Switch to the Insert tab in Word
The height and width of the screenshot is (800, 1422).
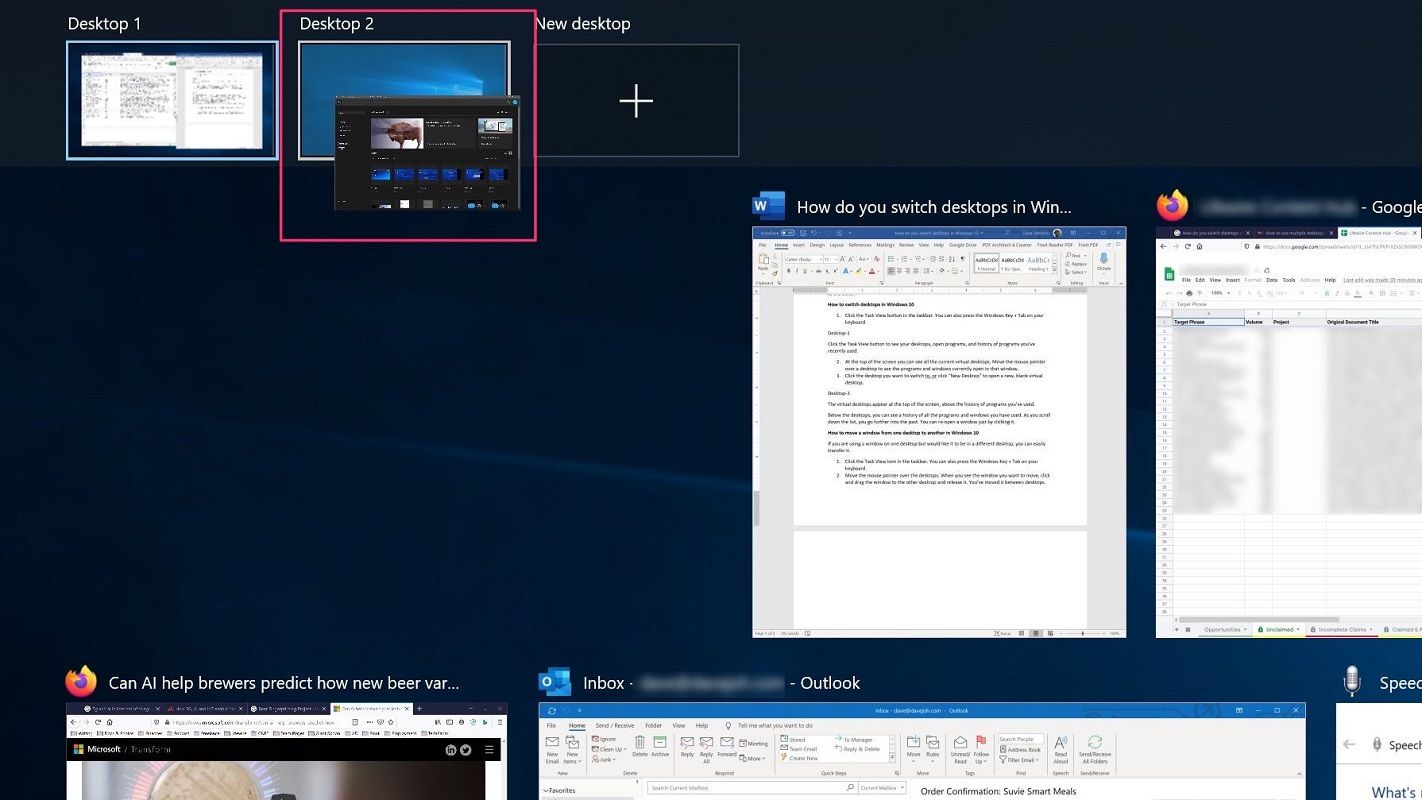(x=796, y=245)
